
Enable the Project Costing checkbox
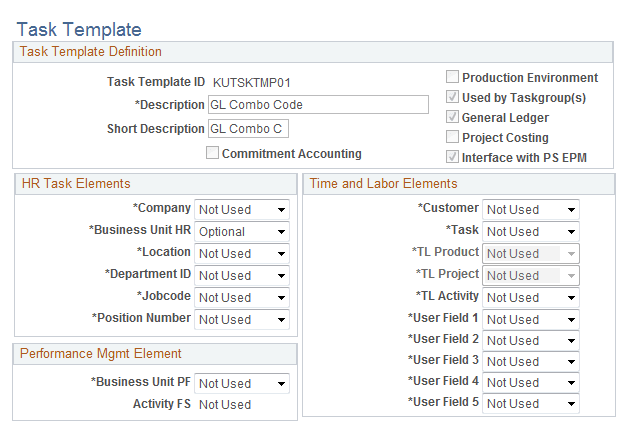pyautogui.click(x=452, y=138)
